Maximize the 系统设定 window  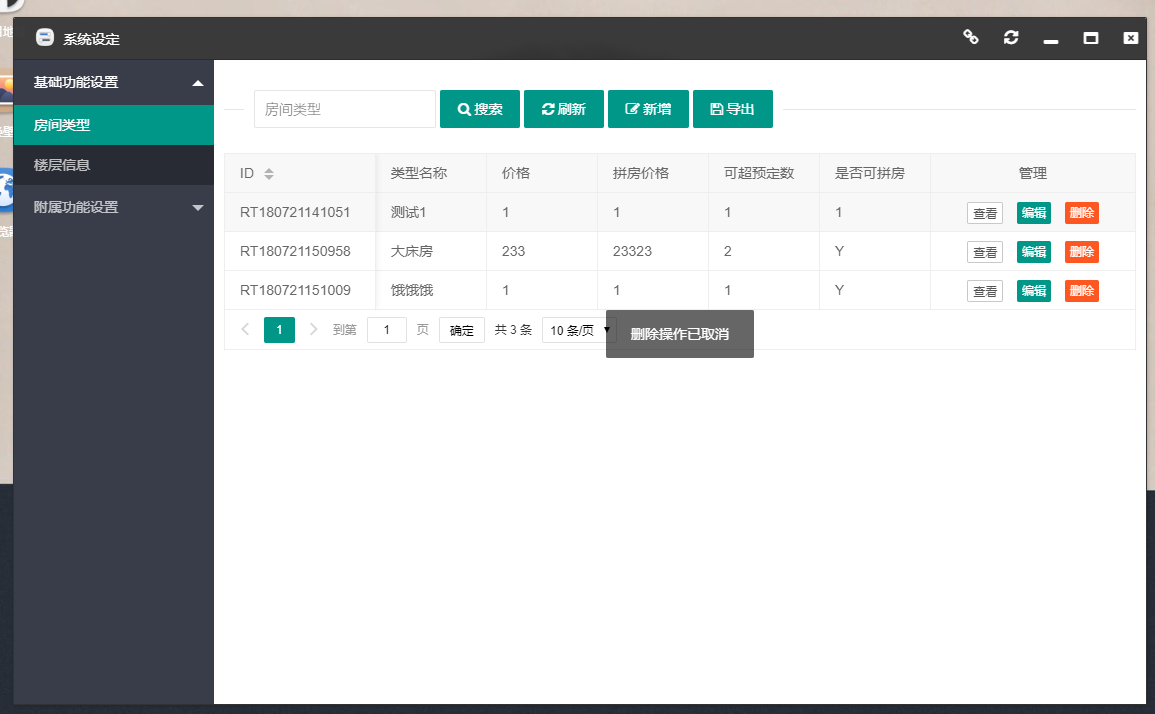point(1091,38)
